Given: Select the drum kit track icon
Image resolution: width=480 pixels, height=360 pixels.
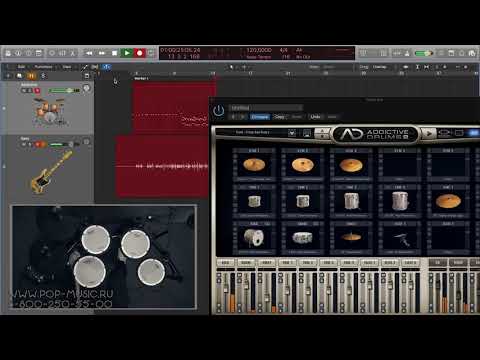Looking at the screenshot, I should tap(50, 112).
